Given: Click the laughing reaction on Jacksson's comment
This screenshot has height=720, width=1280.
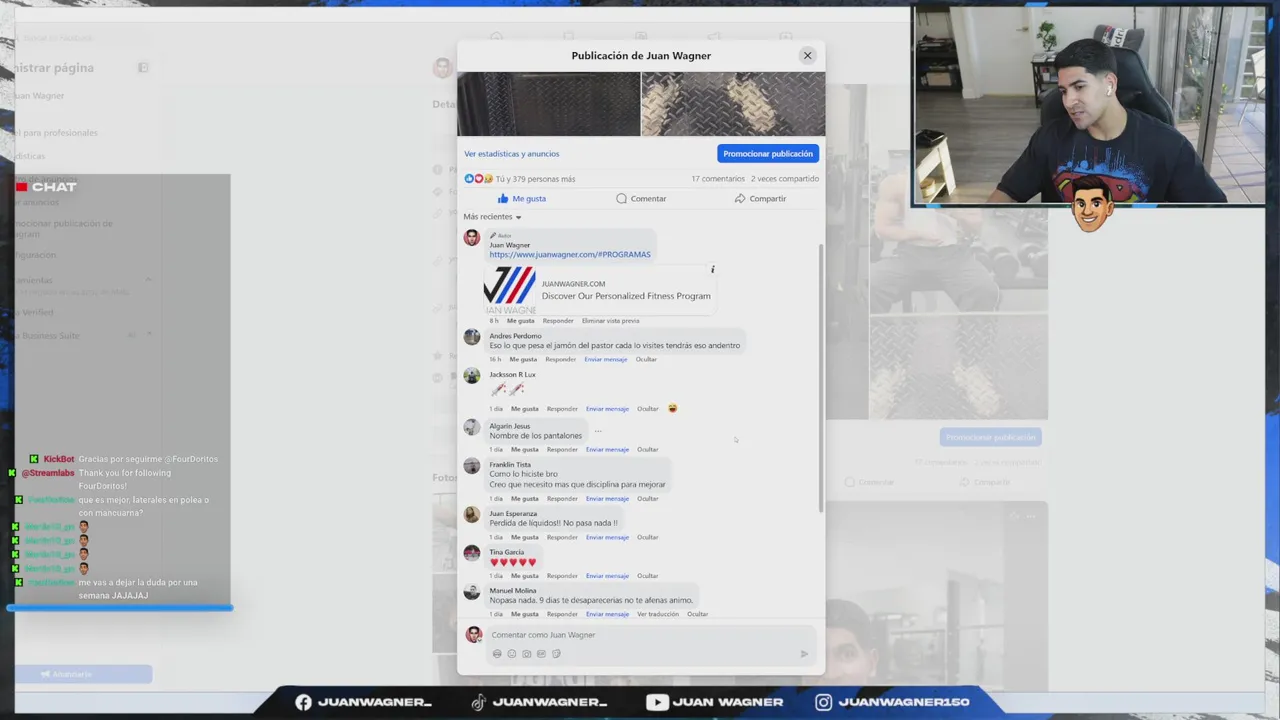Looking at the screenshot, I should pos(672,408).
